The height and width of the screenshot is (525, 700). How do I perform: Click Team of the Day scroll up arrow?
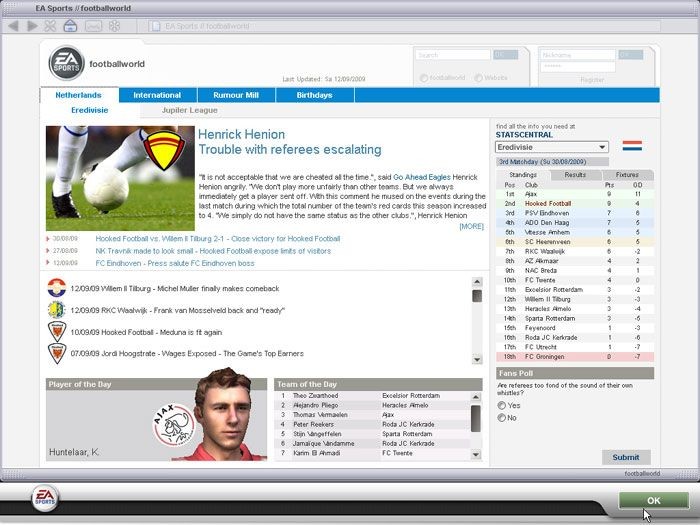coord(476,397)
